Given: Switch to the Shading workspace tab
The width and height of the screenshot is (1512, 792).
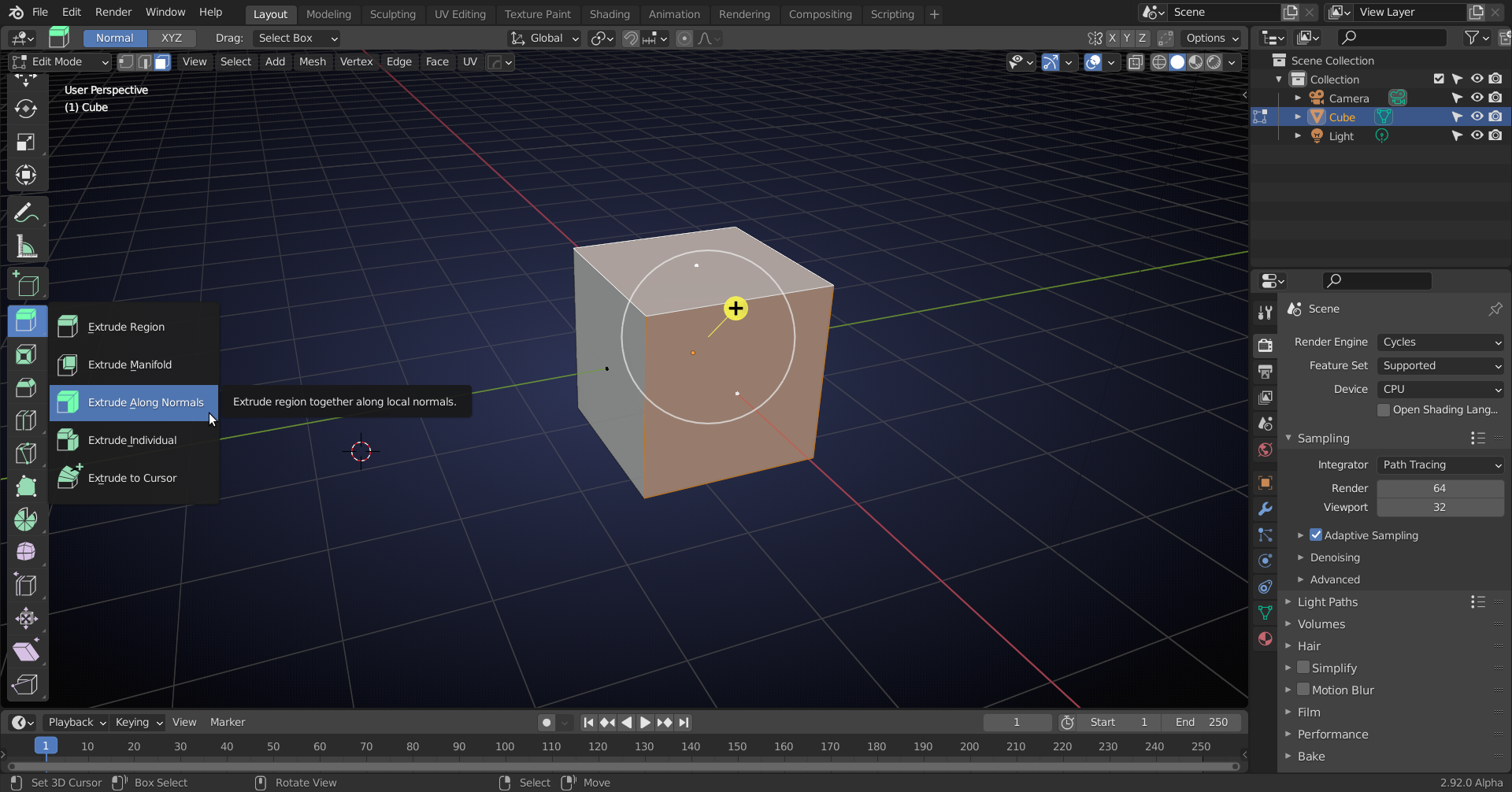Looking at the screenshot, I should click(610, 13).
